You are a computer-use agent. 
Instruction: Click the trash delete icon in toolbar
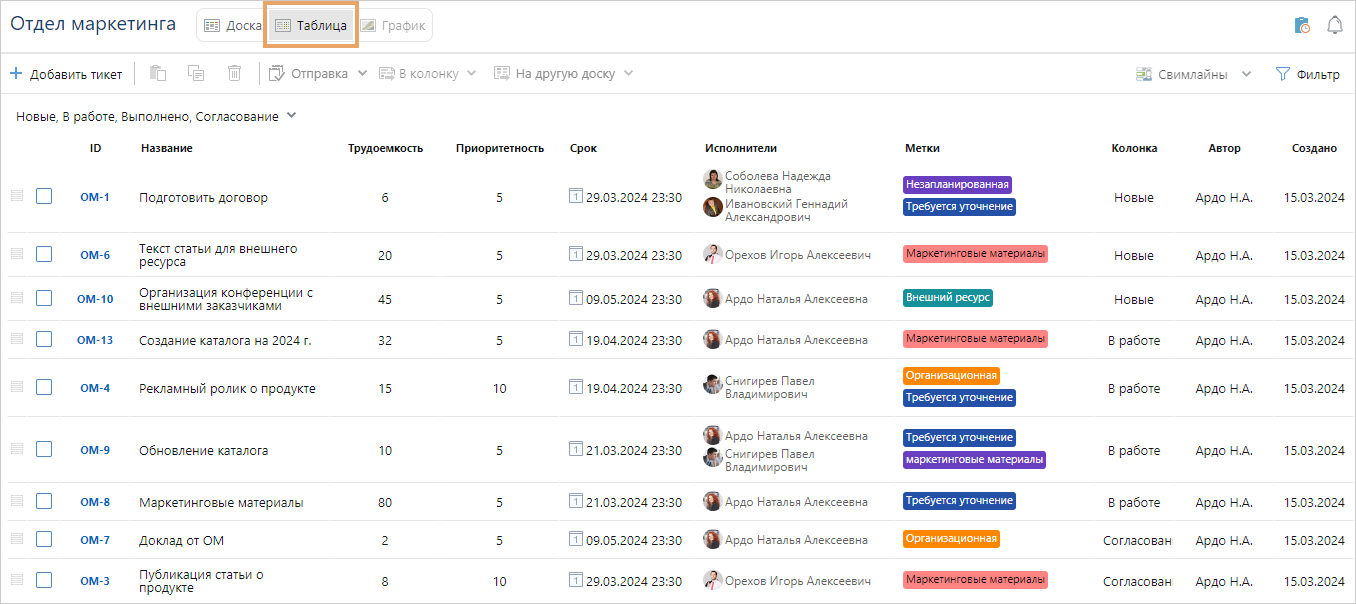tap(234, 73)
